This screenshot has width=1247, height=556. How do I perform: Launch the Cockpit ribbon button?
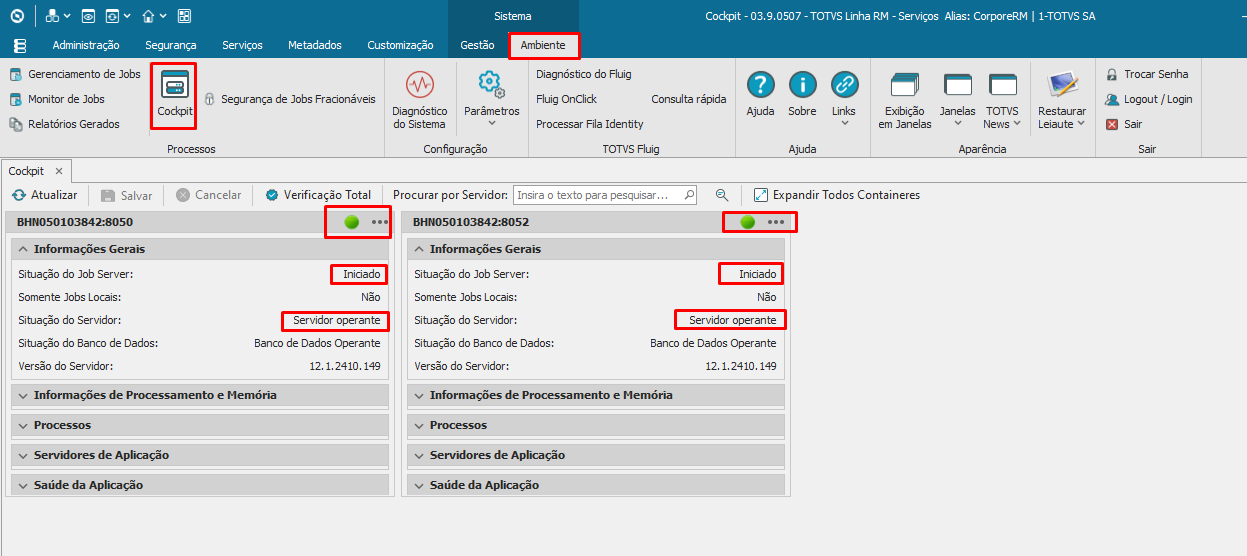pyautogui.click(x=174, y=96)
